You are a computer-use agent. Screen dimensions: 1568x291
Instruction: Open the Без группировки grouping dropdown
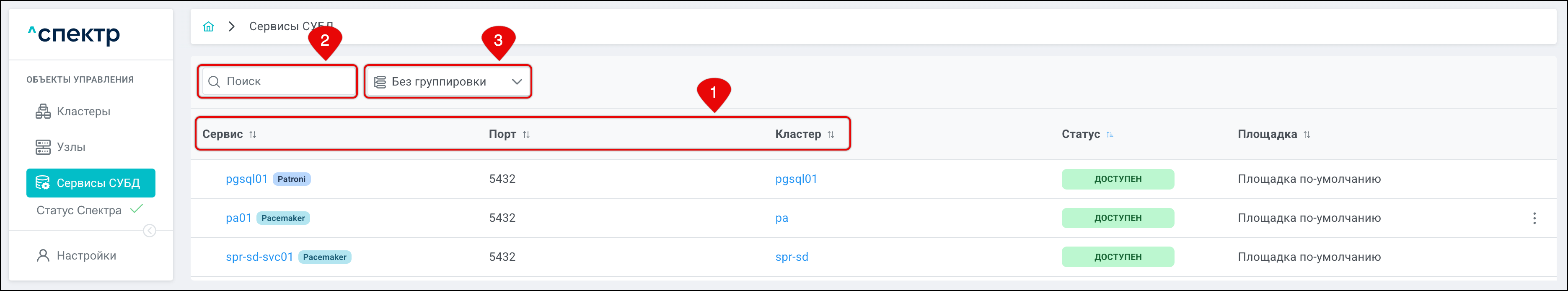448,82
